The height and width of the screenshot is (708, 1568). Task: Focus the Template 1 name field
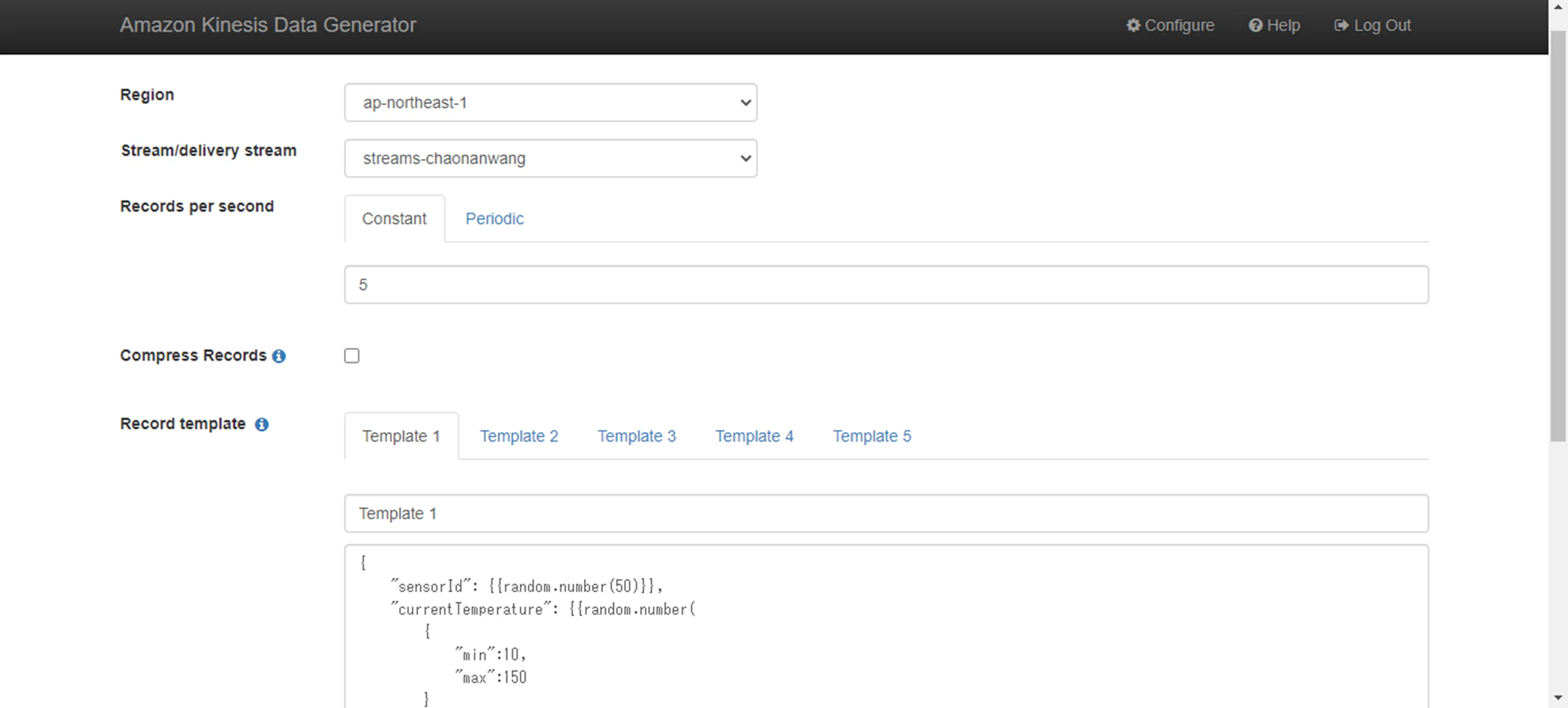coord(886,513)
